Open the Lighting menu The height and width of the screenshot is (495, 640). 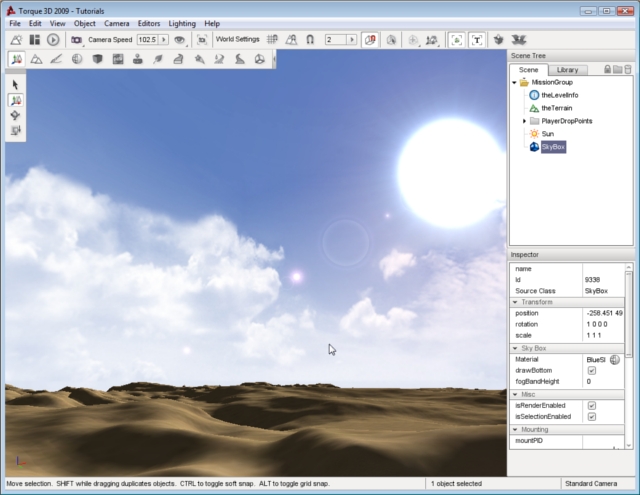182,23
